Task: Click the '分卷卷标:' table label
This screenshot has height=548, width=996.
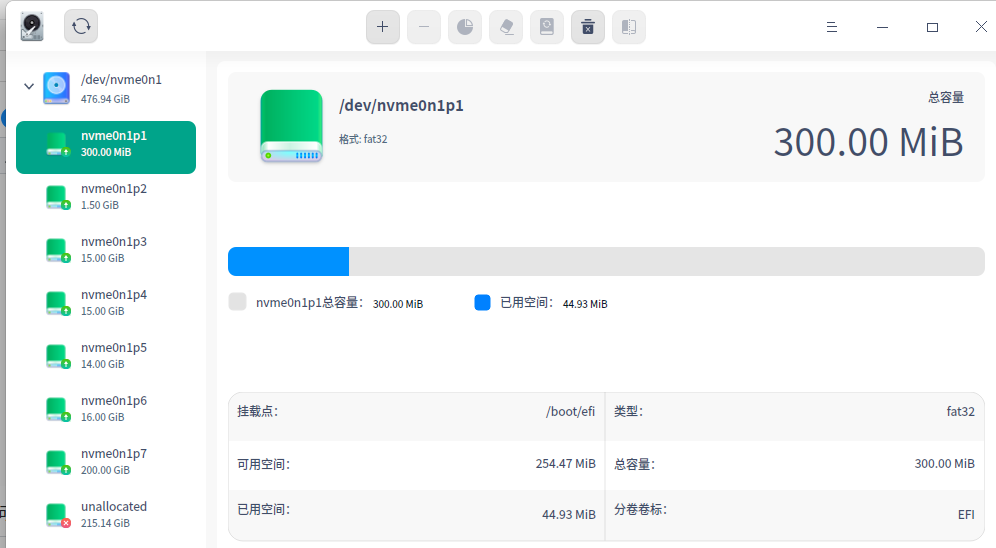Action: (x=640, y=509)
